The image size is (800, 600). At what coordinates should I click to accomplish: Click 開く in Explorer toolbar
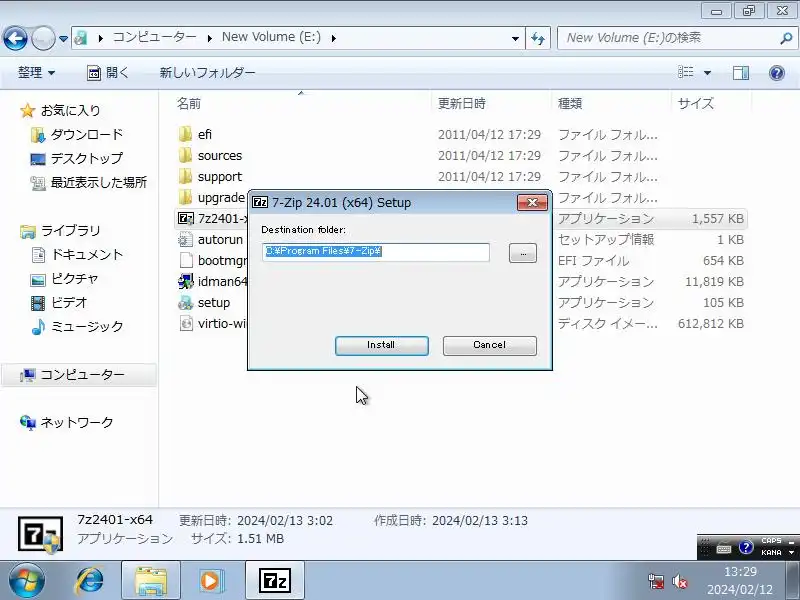tap(108, 73)
